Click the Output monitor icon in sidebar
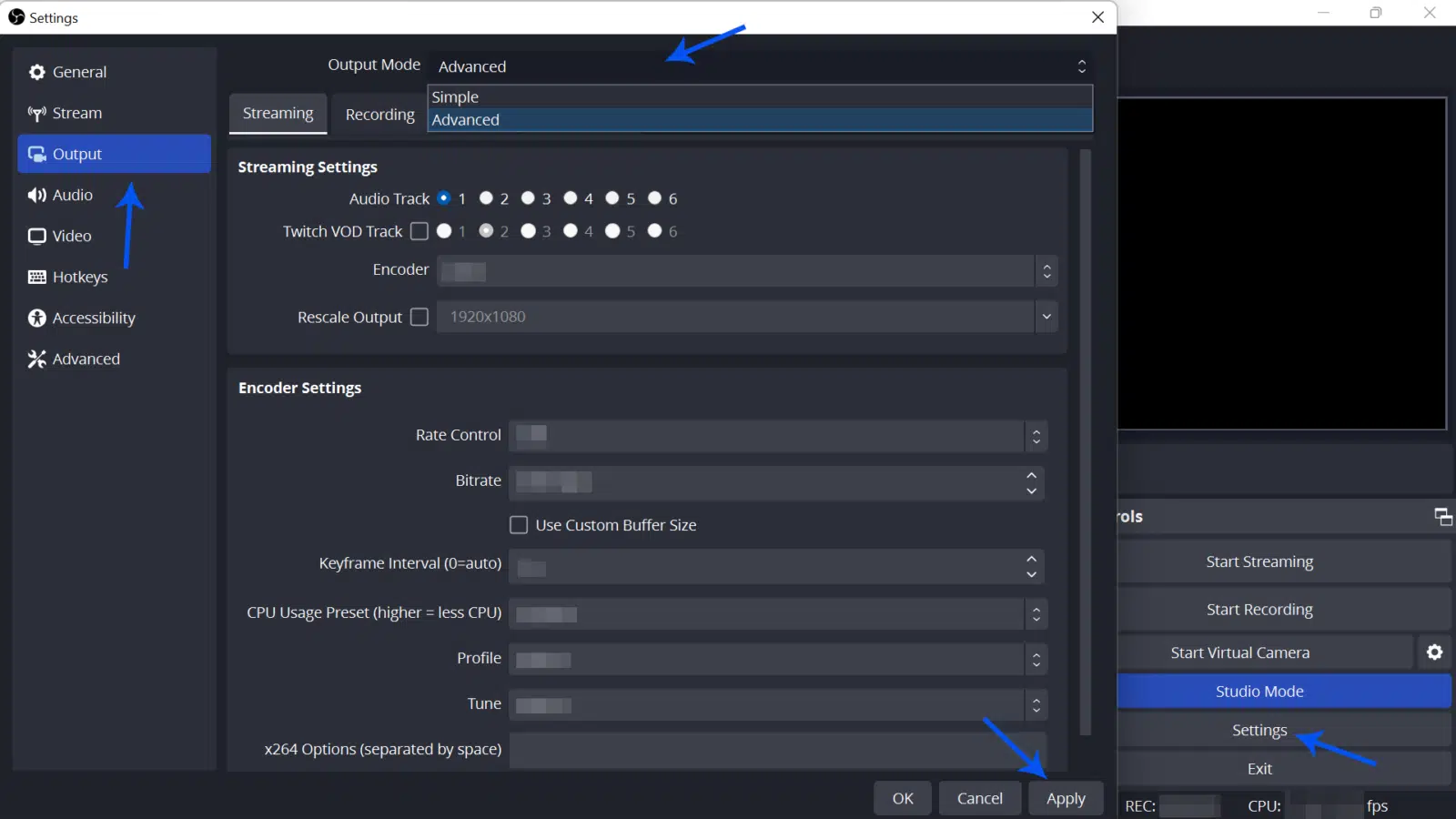 (x=36, y=154)
